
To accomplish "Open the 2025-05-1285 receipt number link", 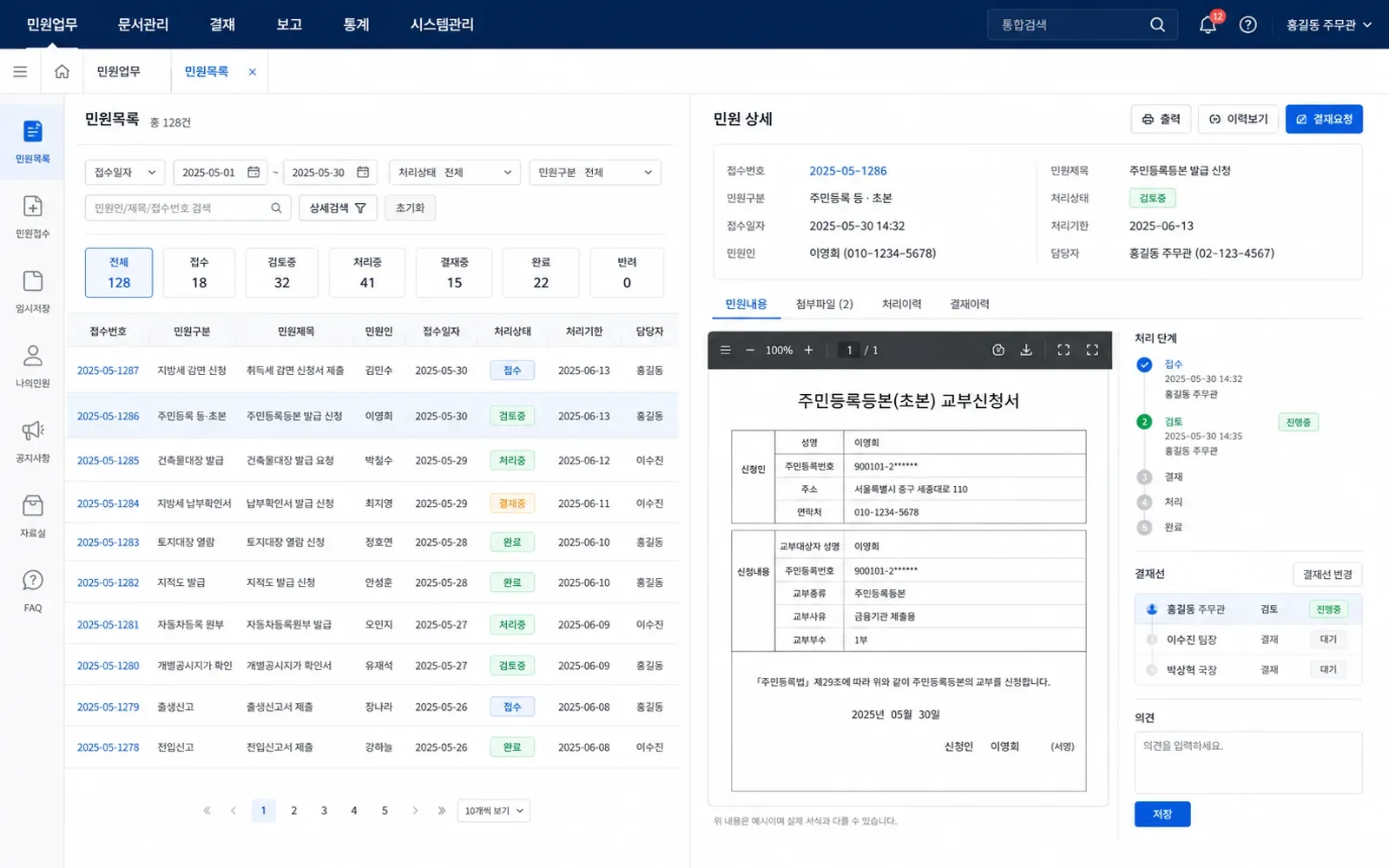I will [x=108, y=460].
